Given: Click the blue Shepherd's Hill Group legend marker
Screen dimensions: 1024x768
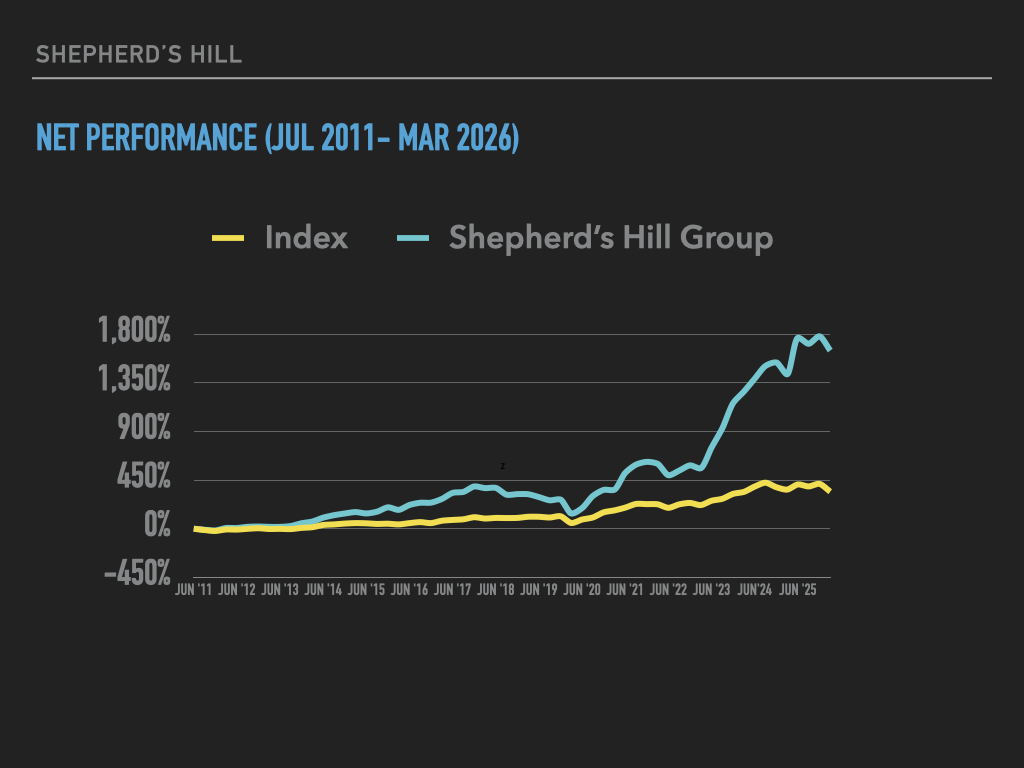Looking at the screenshot, I should point(412,238).
